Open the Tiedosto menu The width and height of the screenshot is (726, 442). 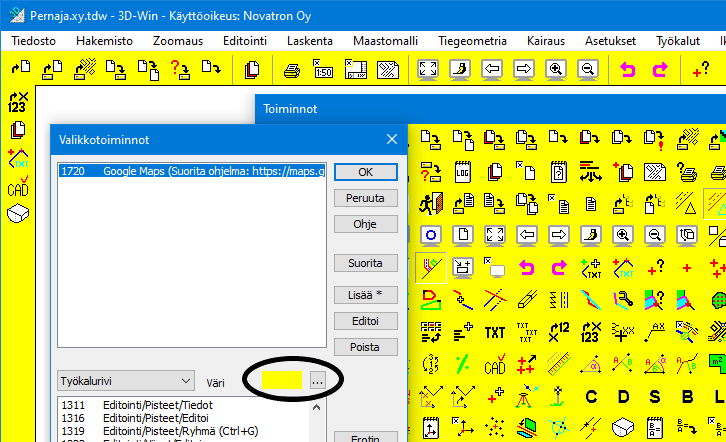point(34,41)
